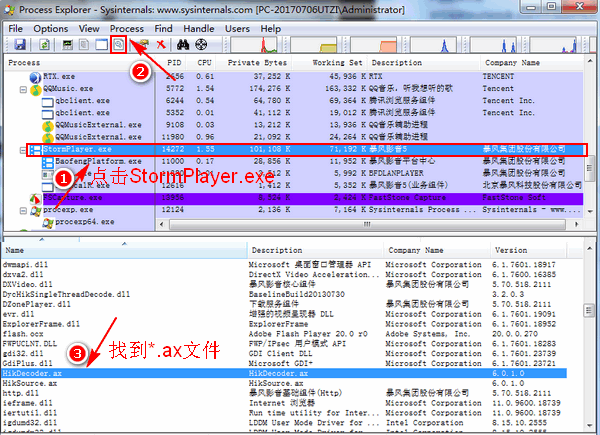Collapse the QQMusic.exe process tree
Viewport: 600px width, 435px height.
[x=23, y=90]
